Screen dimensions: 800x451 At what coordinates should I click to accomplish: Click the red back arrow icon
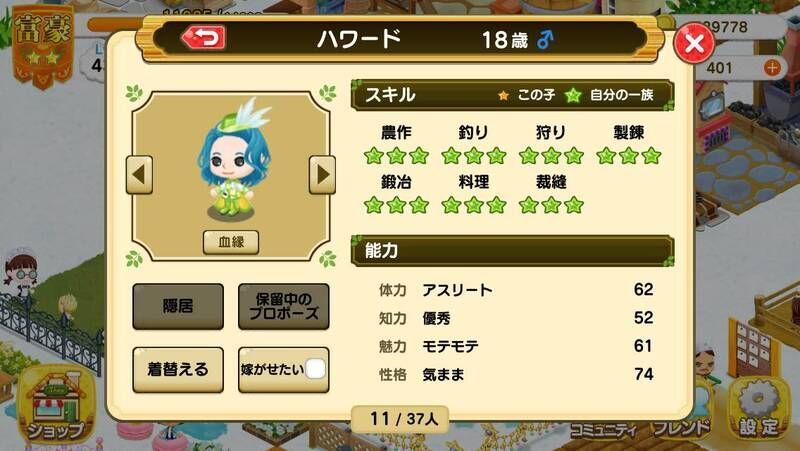pyautogui.click(x=204, y=38)
